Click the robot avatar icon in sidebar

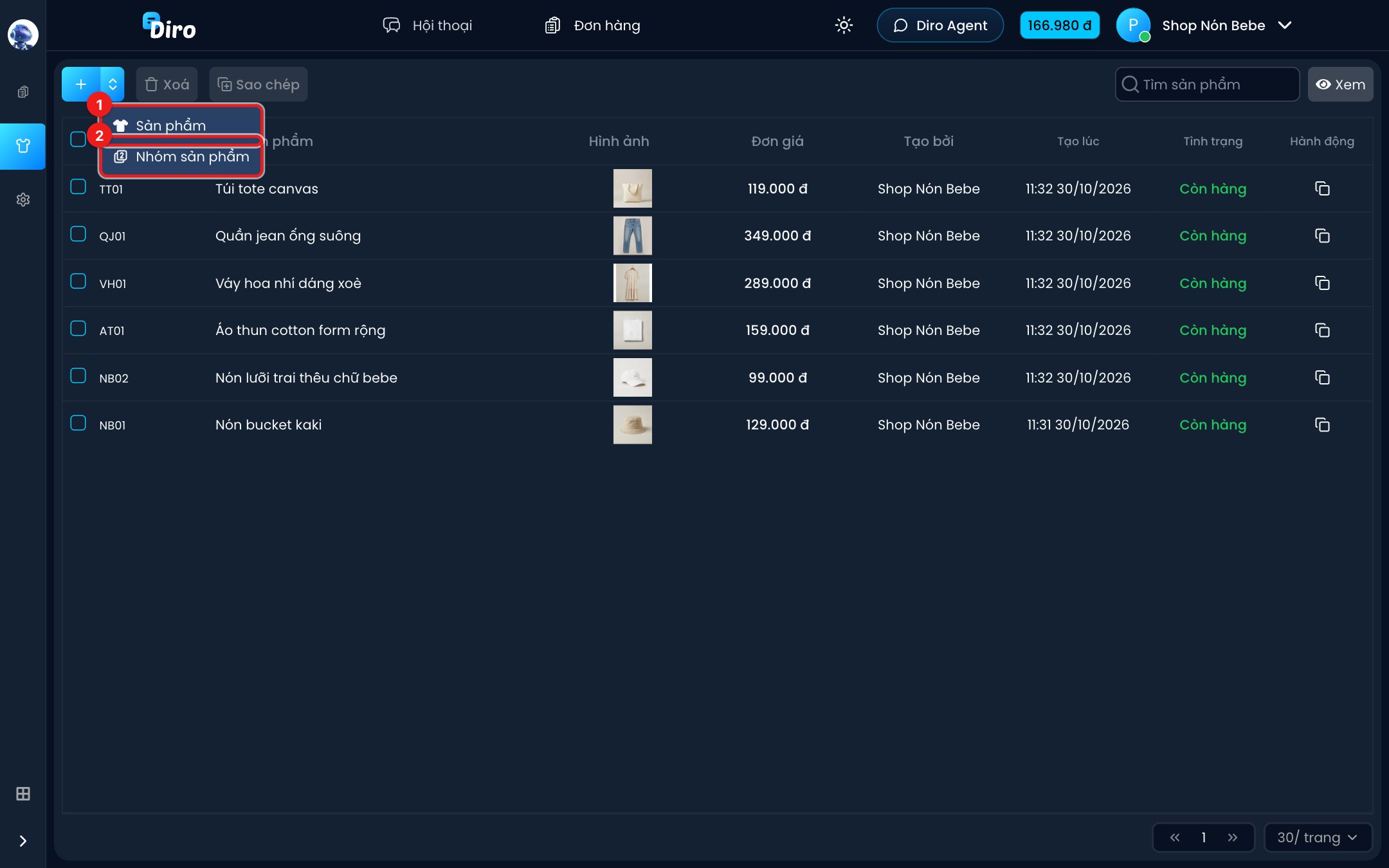click(23, 35)
